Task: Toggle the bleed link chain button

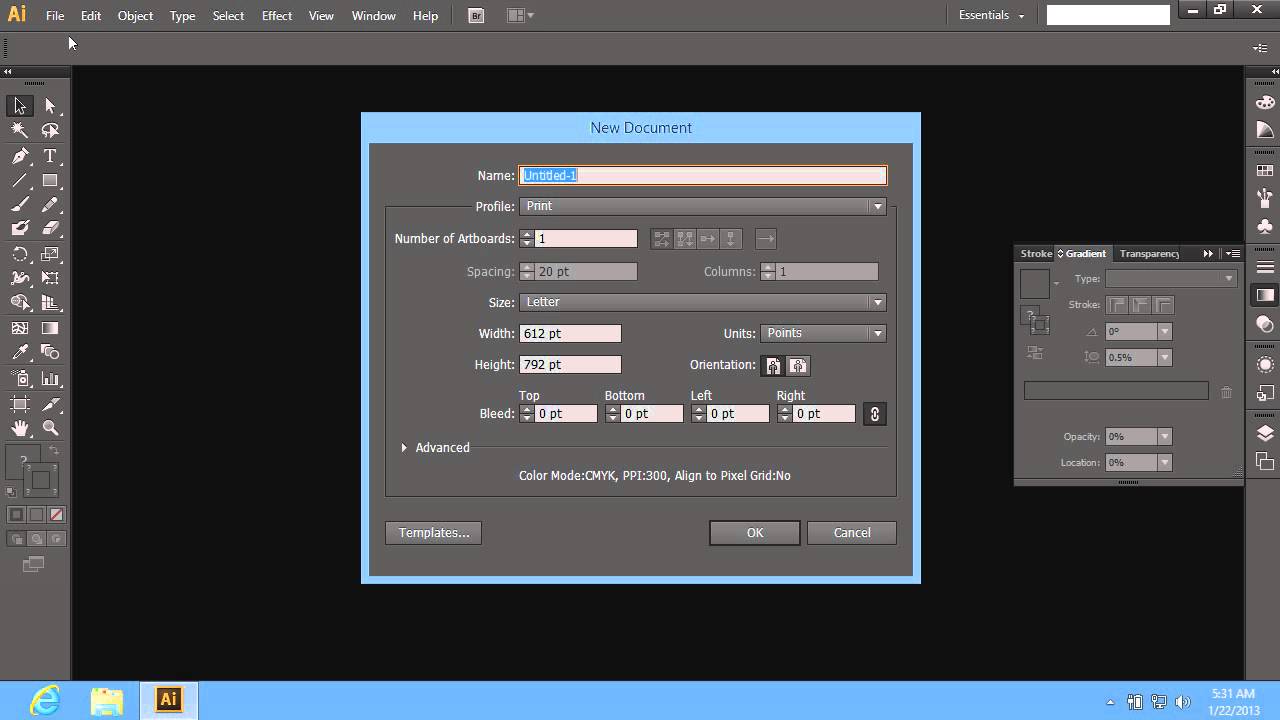Action: coord(875,414)
